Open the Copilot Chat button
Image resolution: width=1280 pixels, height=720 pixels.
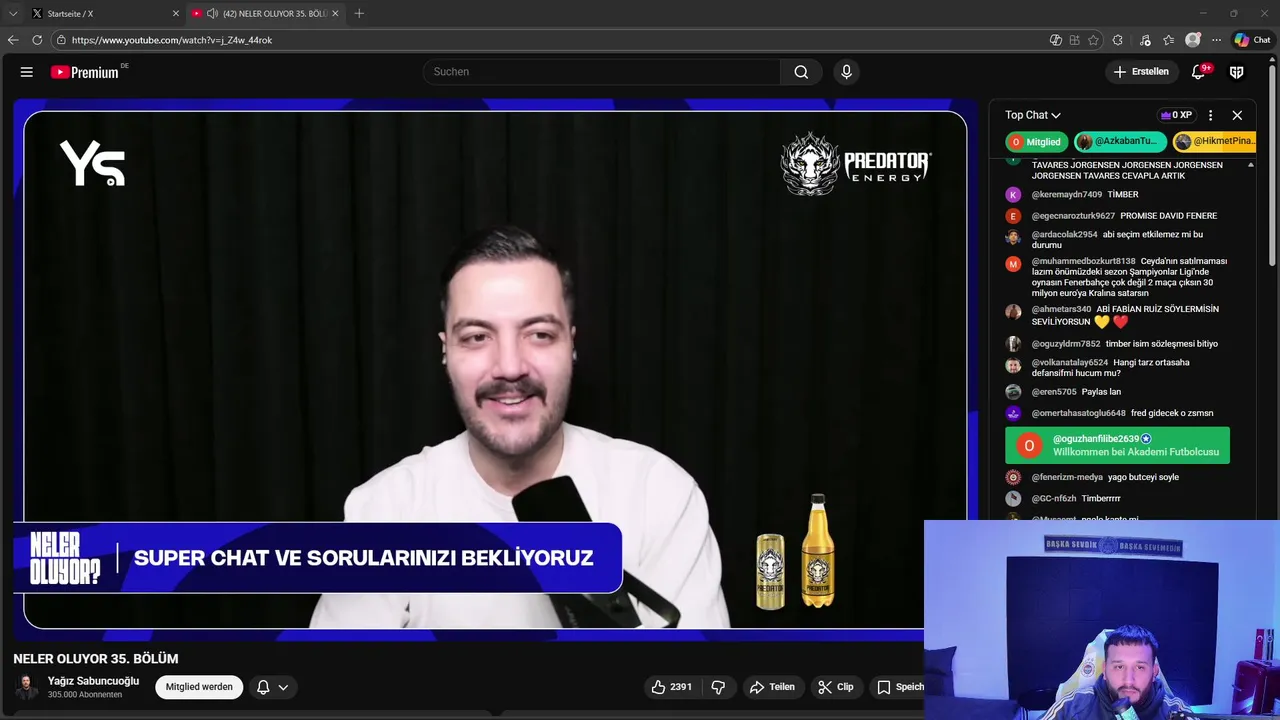coord(1252,40)
